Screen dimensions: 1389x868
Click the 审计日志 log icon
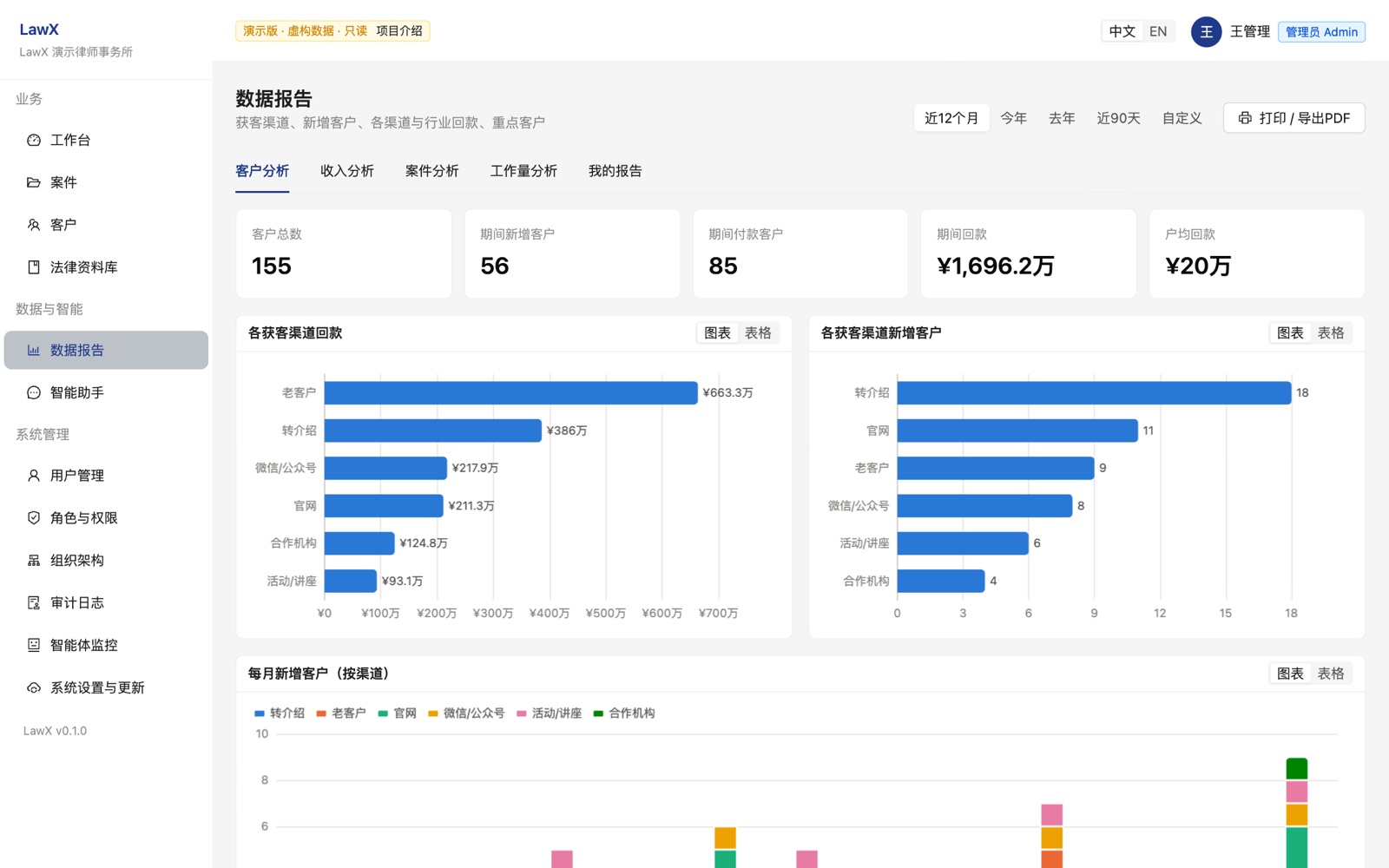(34, 602)
